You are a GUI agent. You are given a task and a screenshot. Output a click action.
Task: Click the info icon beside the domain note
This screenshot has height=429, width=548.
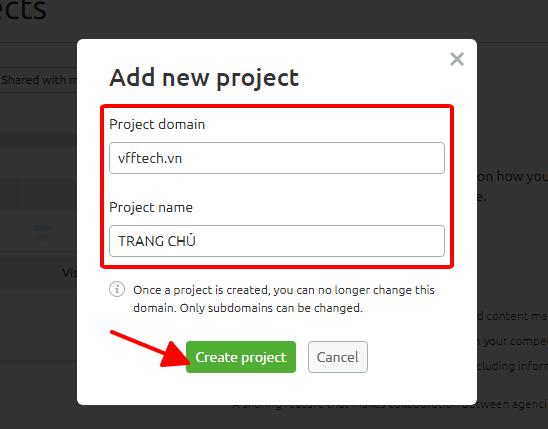coord(117,289)
